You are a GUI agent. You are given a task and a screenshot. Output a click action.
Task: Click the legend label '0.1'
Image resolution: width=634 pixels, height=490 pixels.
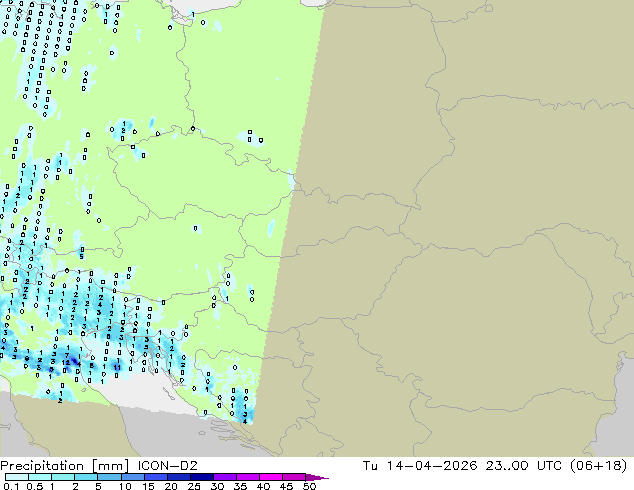click(11, 486)
